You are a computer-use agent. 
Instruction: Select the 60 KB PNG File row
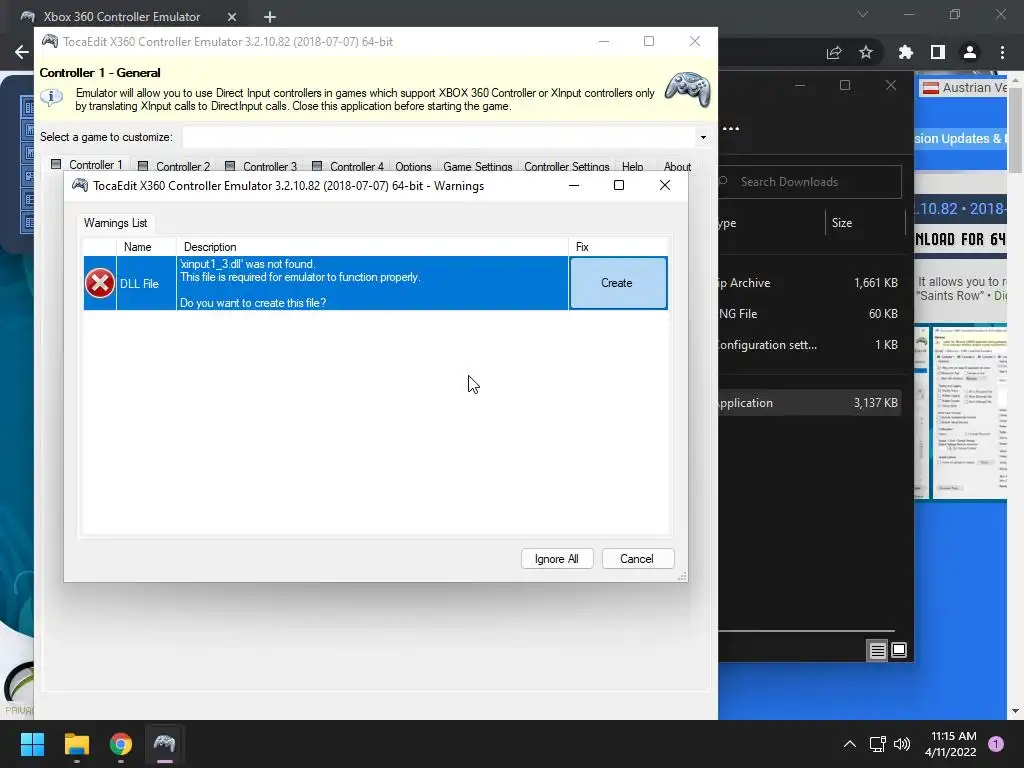tap(810, 313)
